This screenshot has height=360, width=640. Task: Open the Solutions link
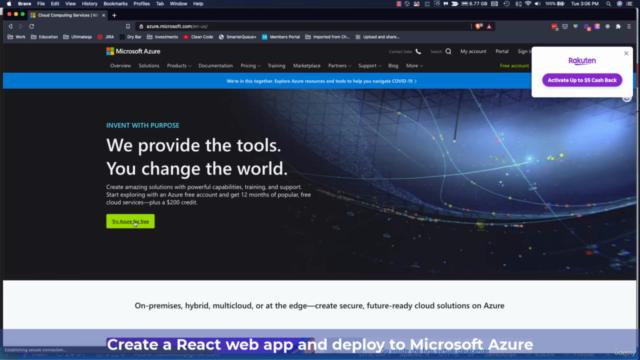coord(149,66)
